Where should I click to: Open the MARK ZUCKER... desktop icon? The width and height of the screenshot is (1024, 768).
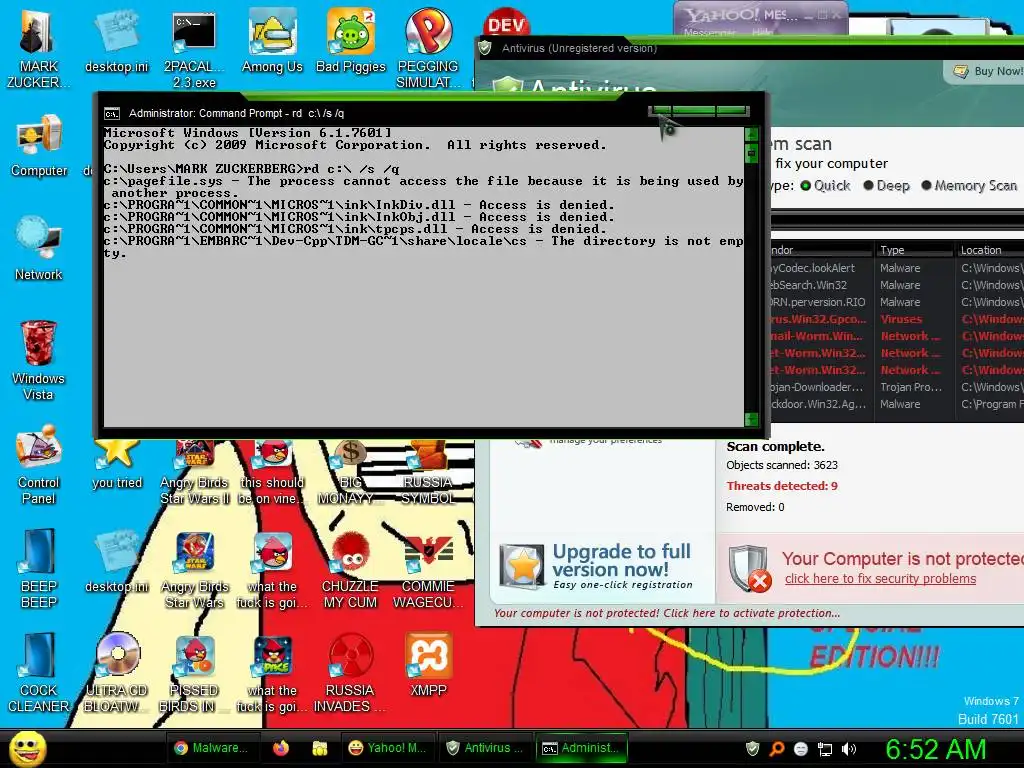point(38,47)
